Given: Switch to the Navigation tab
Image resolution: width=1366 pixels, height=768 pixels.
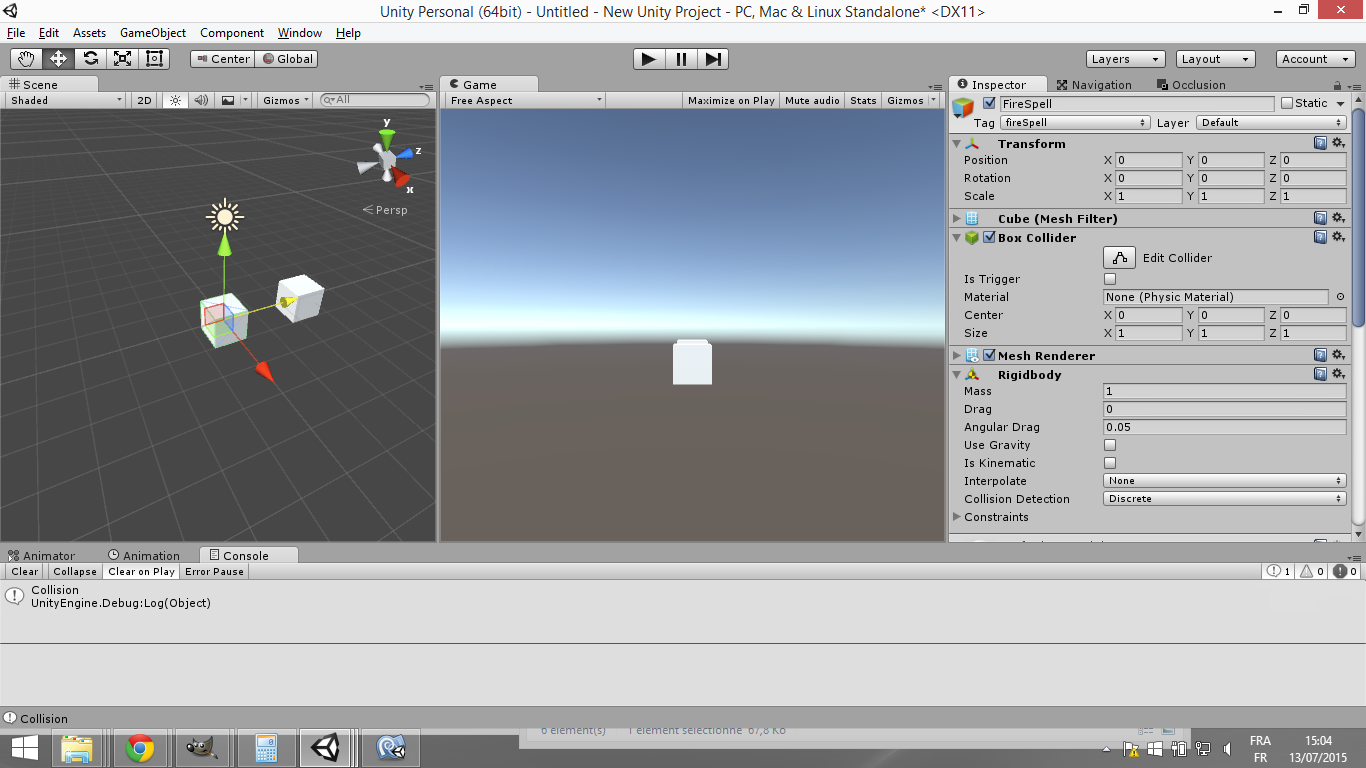Looking at the screenshot, I should pyautogui.click(x=1094, y=85).
